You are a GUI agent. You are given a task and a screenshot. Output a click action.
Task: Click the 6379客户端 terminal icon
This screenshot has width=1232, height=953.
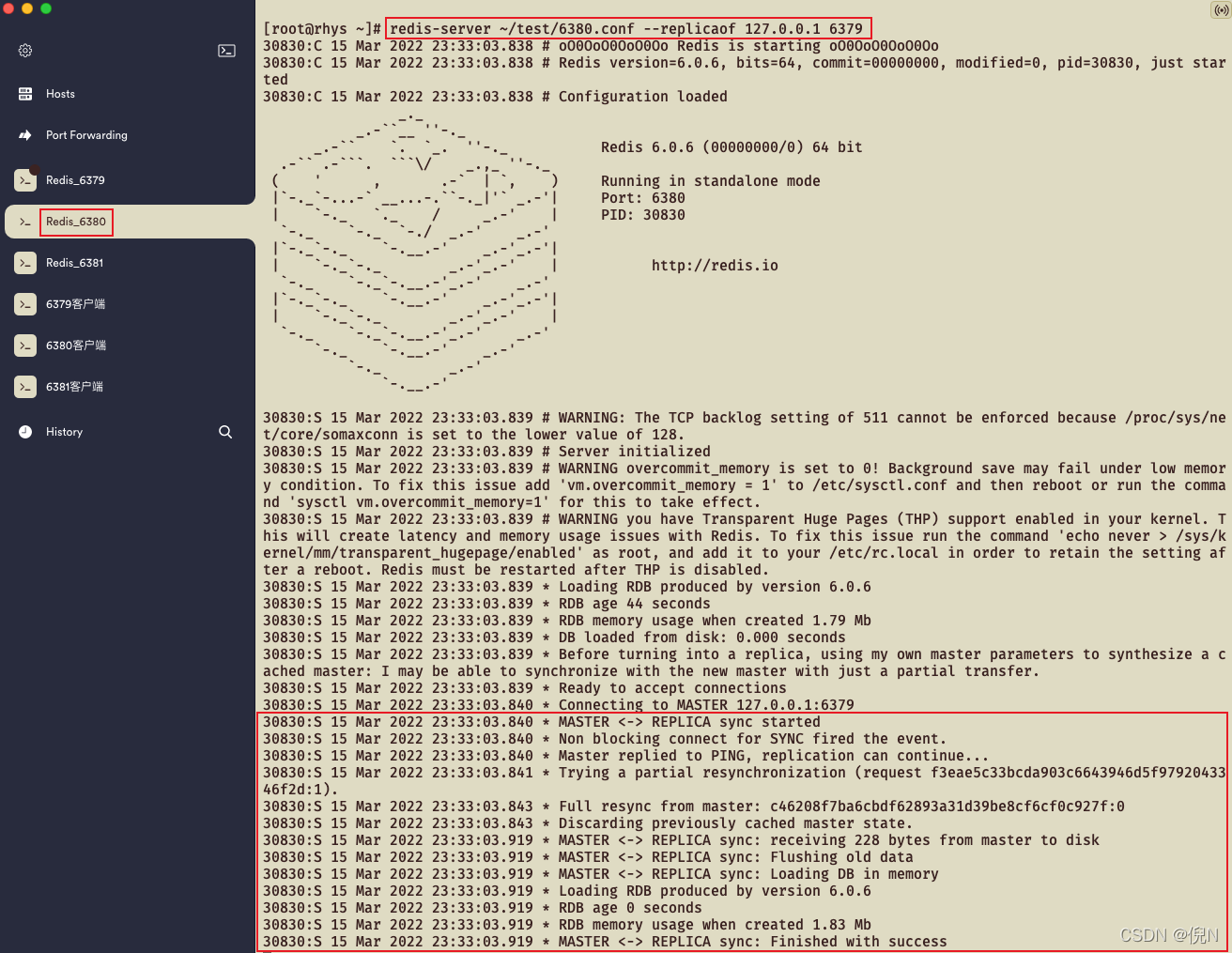25,304
